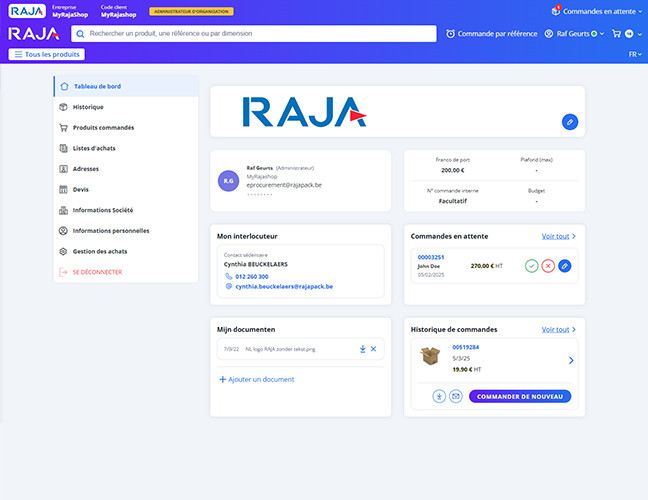The height and width of the screenshot is (500, 648).
Task: Click the ADMINISTRATEUR D'ORGANISATION badge
Action: click(x=191, y=12)
